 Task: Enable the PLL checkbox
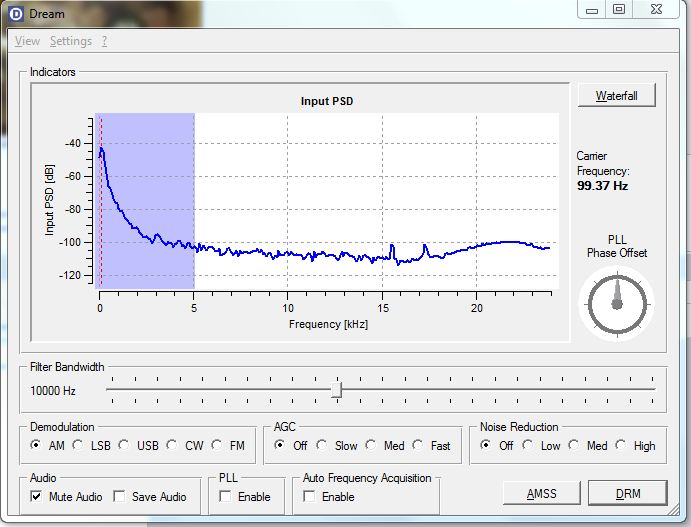pos(225,496)
